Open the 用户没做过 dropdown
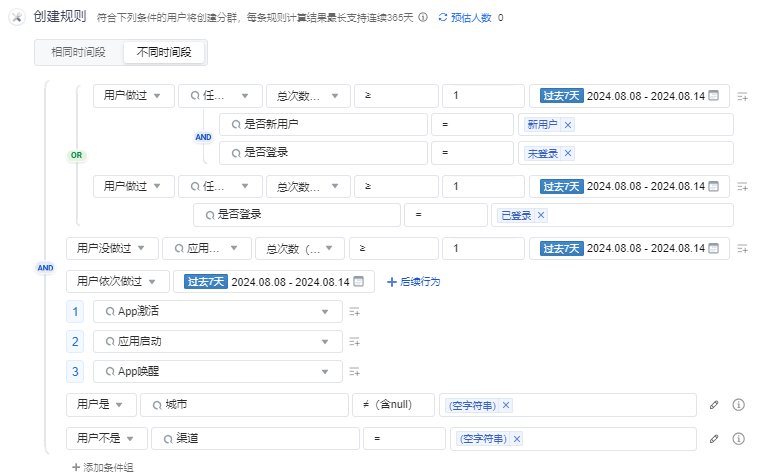The width and height of the screenshot is (784, 475). (x=112, y=248)
